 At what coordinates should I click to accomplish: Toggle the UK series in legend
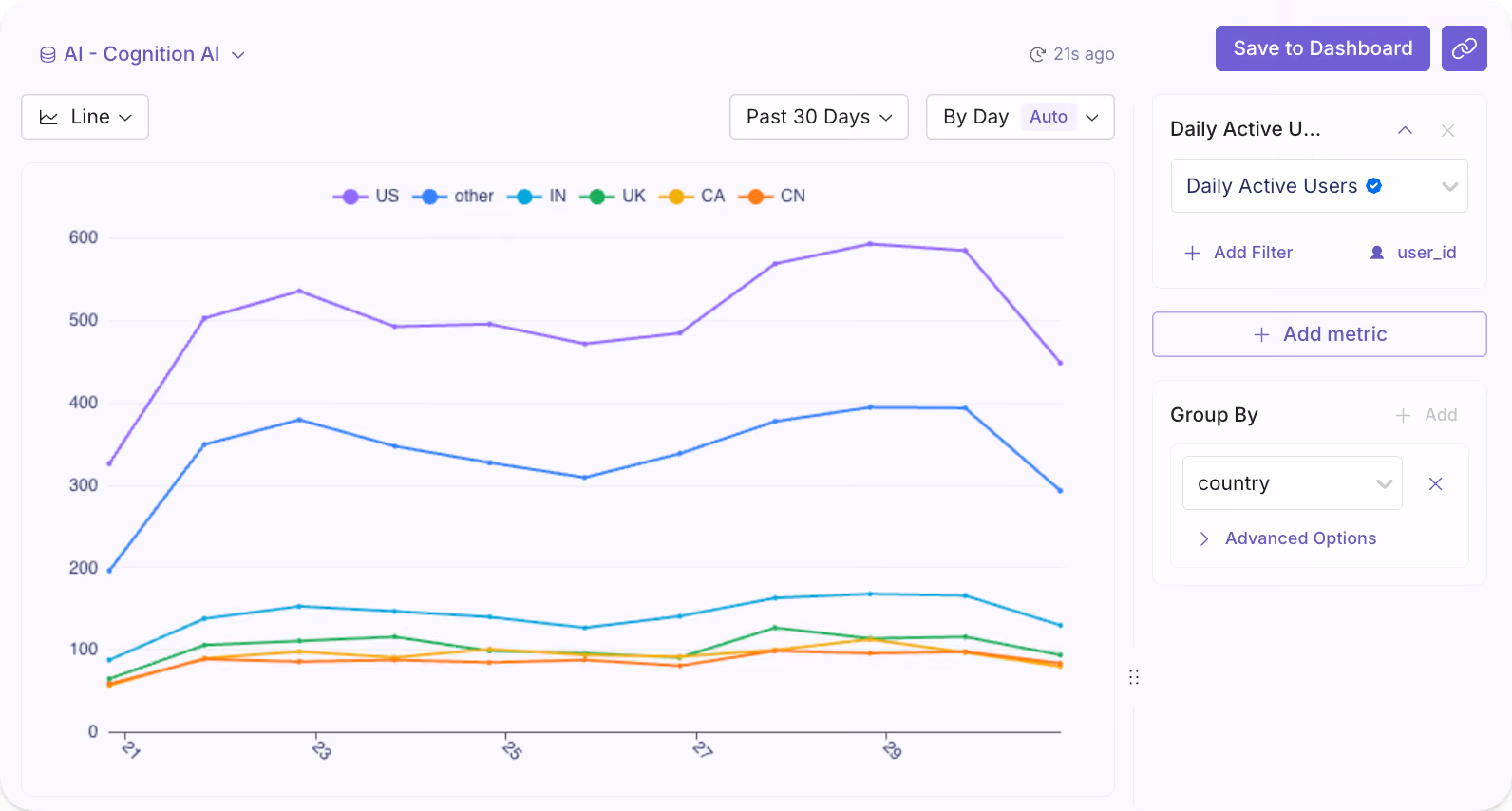(x=613, y=197)
